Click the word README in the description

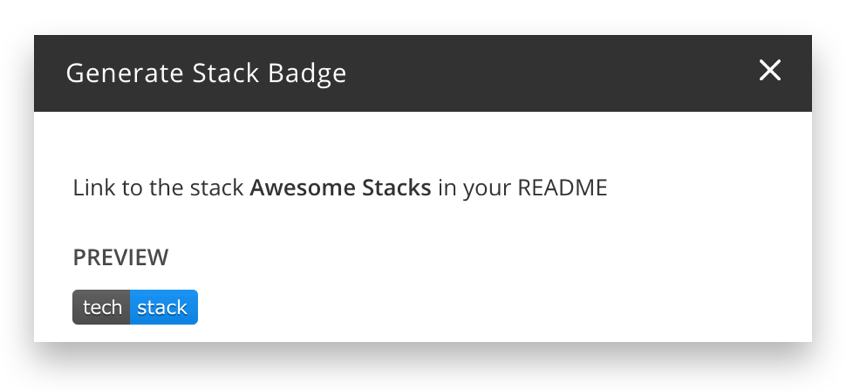562,188
